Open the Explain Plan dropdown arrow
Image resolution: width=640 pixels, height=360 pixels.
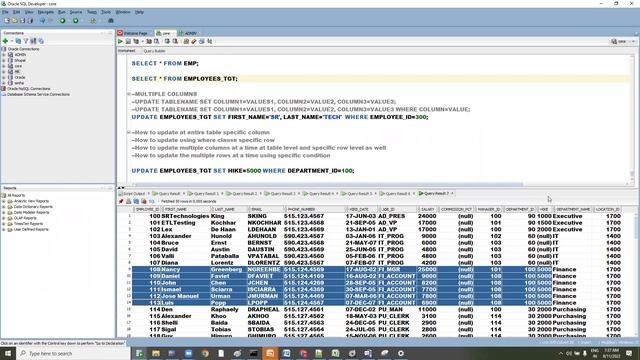point(142,41)
